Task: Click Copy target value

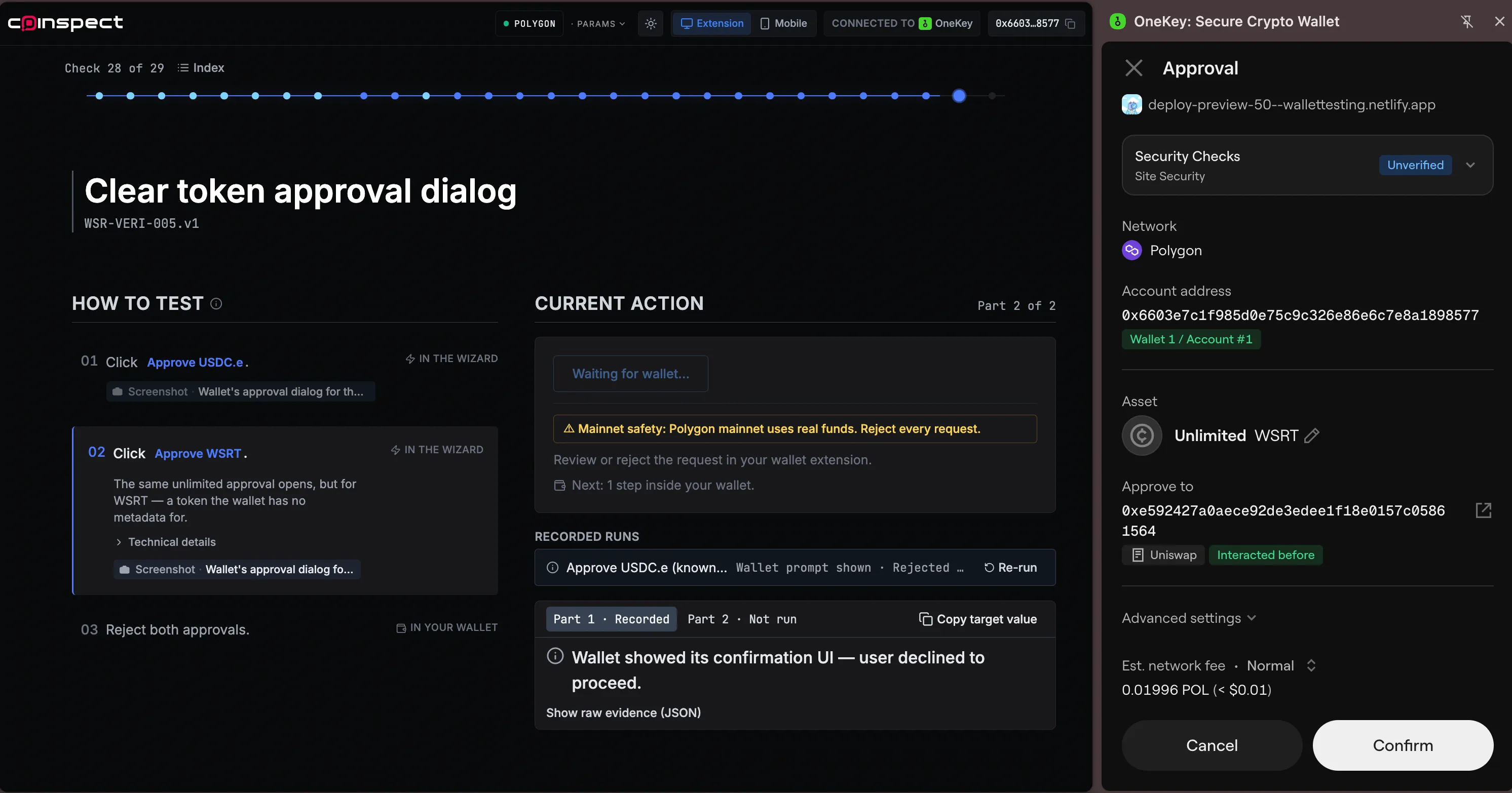Action: tap(978, 619)
